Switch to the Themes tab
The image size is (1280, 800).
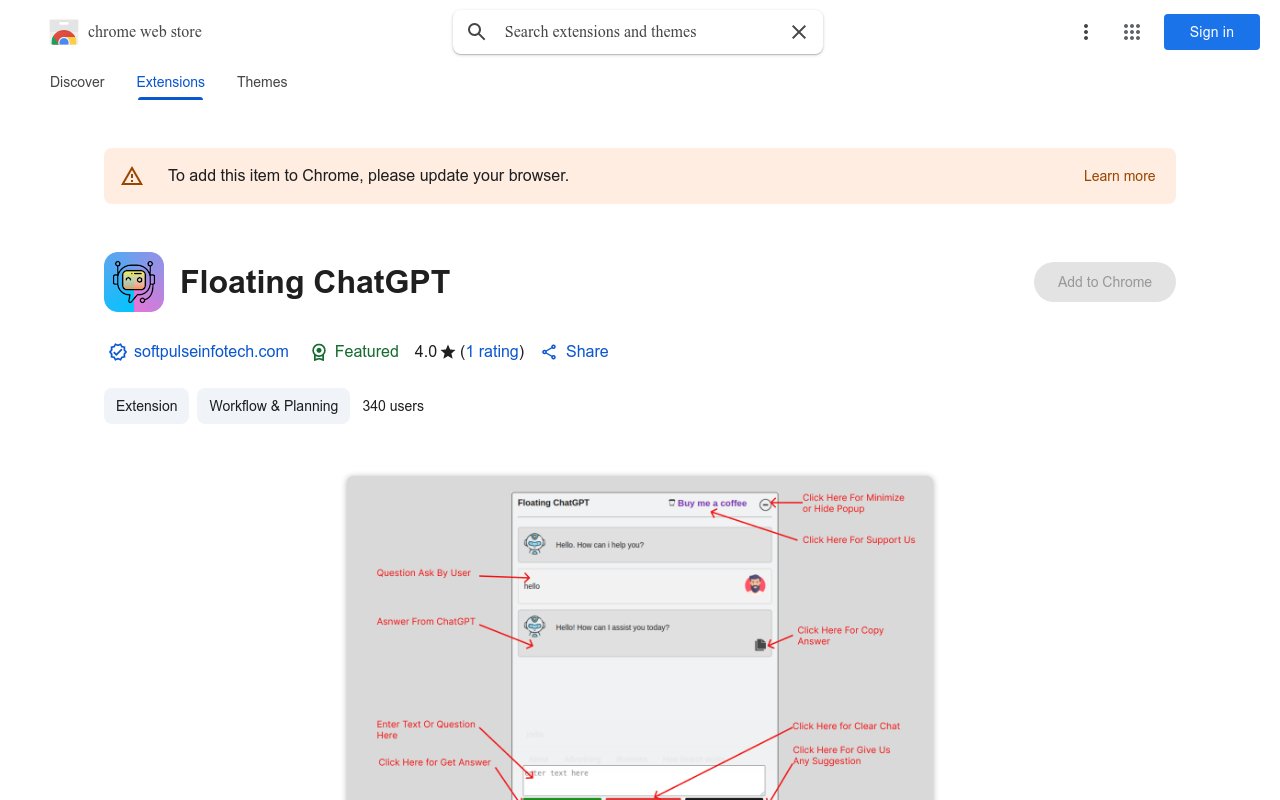262,82
